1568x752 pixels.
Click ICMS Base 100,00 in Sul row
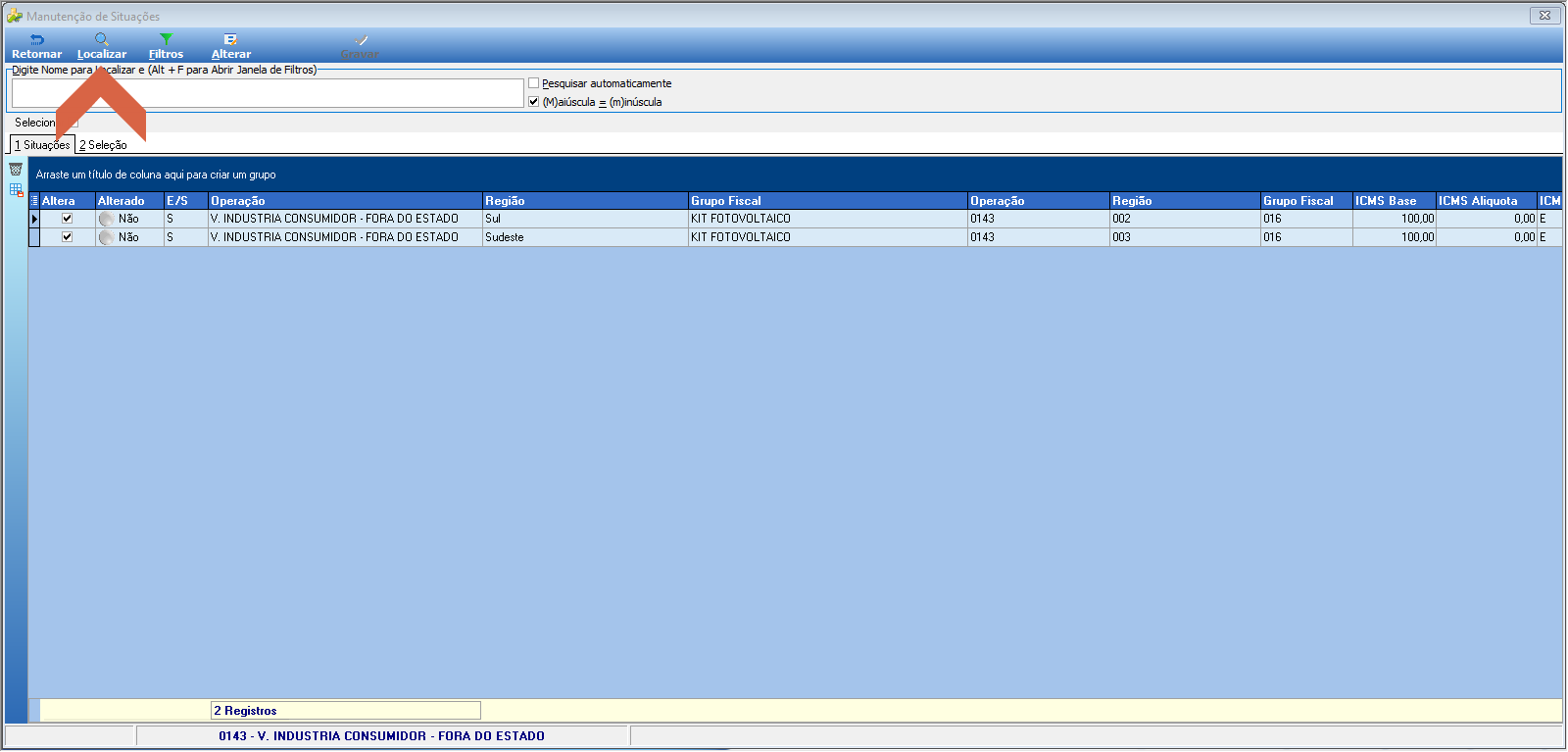(1395, 219)
